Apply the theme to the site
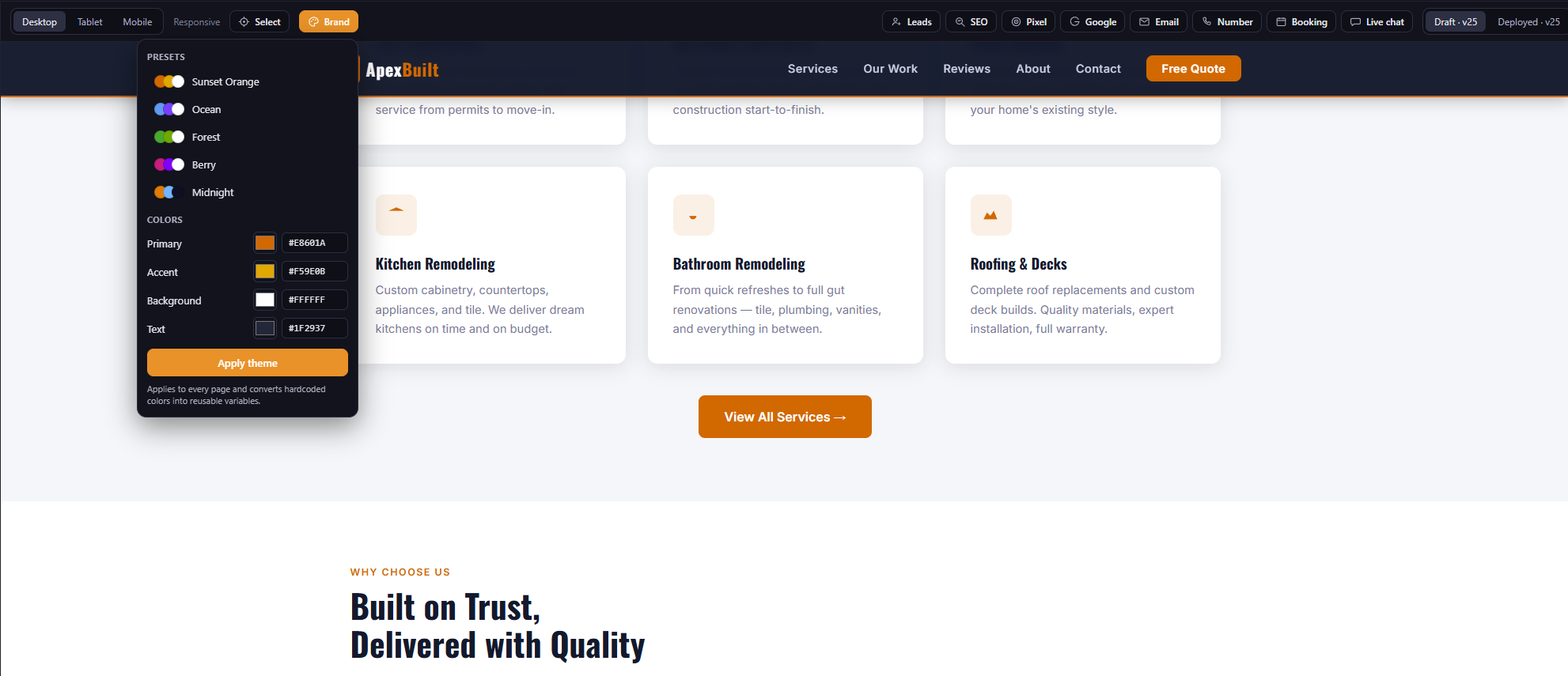Image resolution: width=1568 pixels, height=676 pixels. [x=248, y=363]
